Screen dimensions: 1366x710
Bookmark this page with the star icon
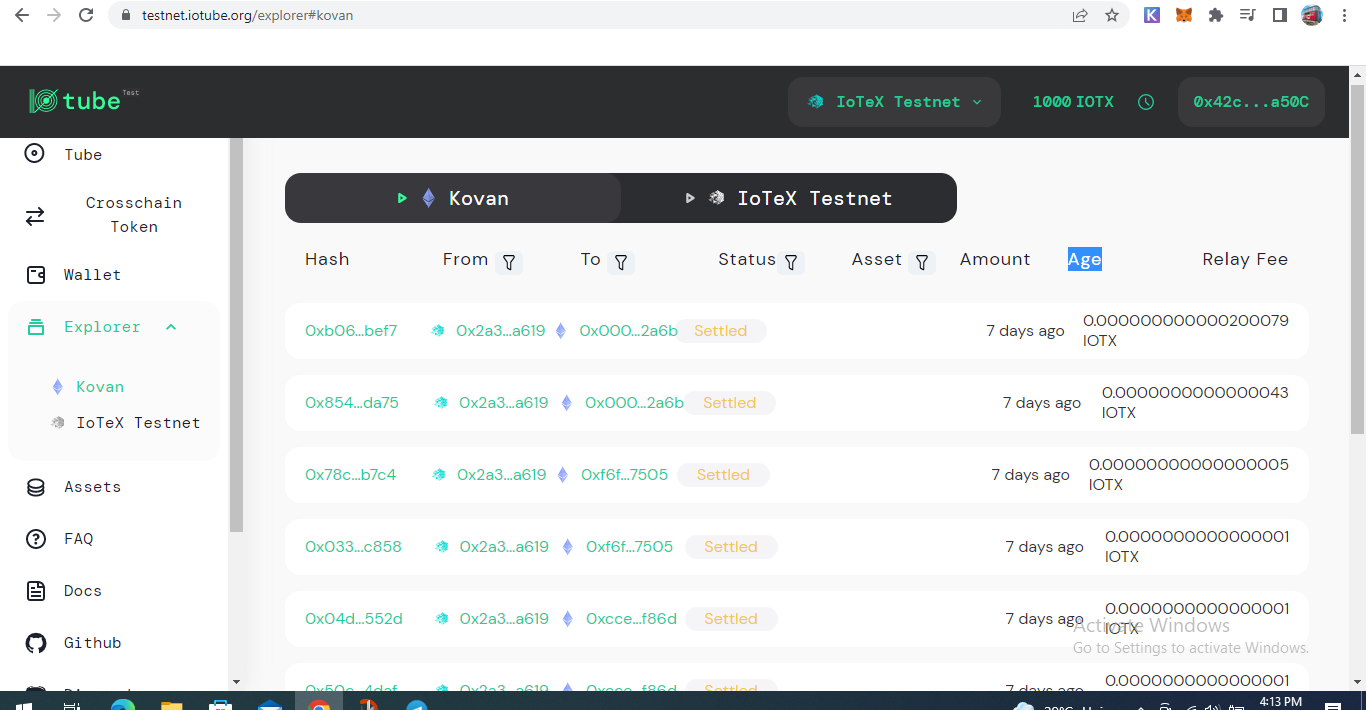(x=1112, y=15)
